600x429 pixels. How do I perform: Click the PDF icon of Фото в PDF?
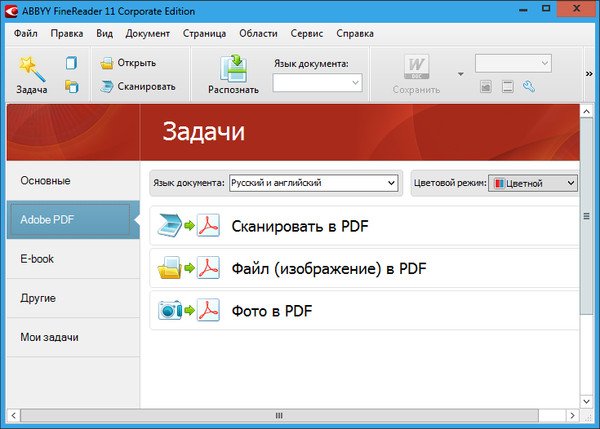point(208,310)
